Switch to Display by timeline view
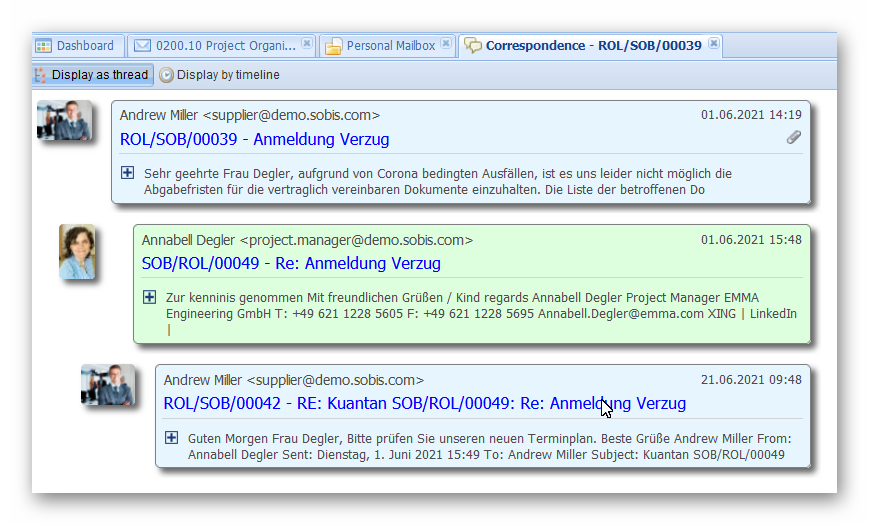Image resolution: width=869 pixels, height=525 pixels. click(220, 75)
